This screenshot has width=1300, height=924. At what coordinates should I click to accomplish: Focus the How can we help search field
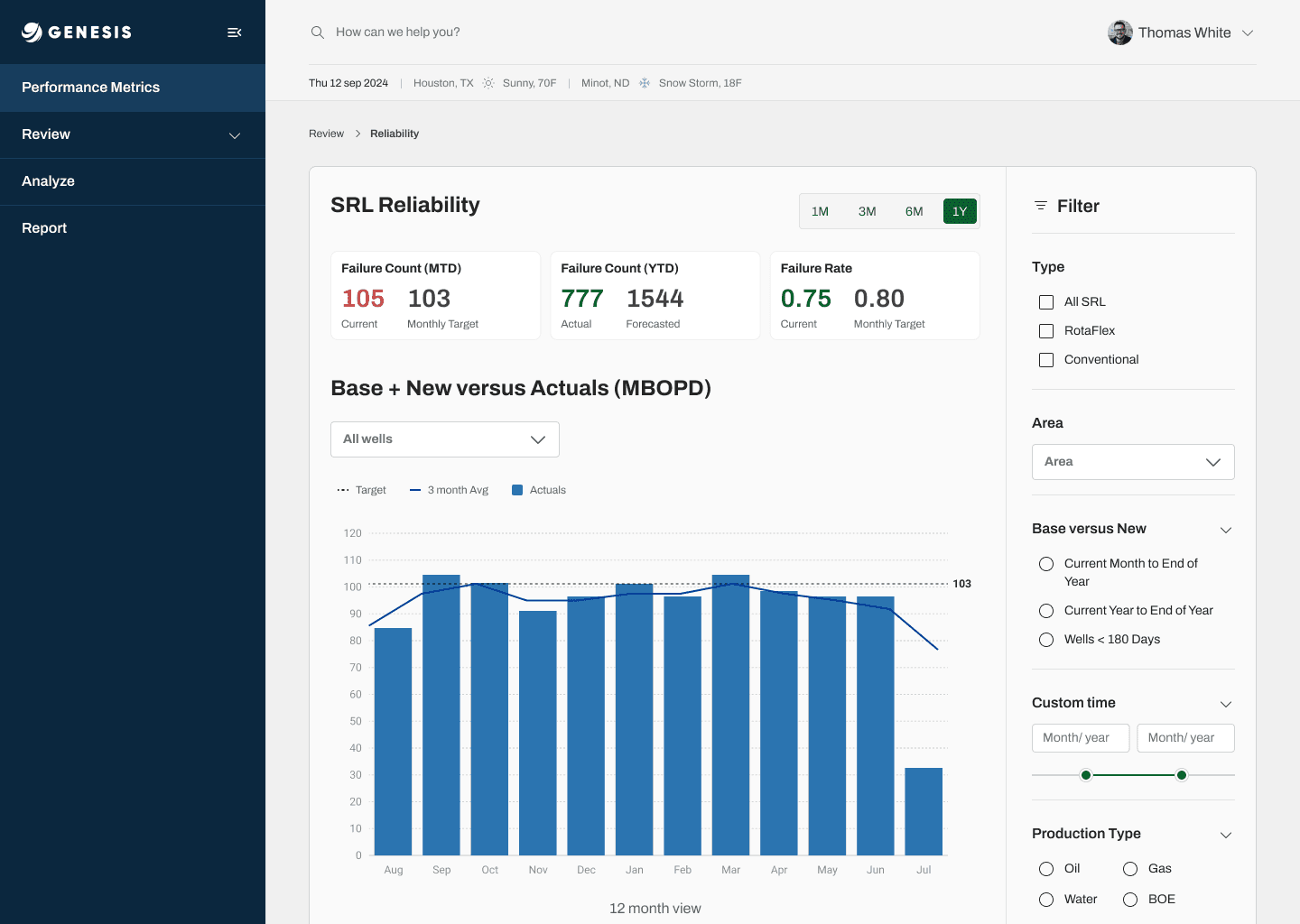click(x=397, y=32)
